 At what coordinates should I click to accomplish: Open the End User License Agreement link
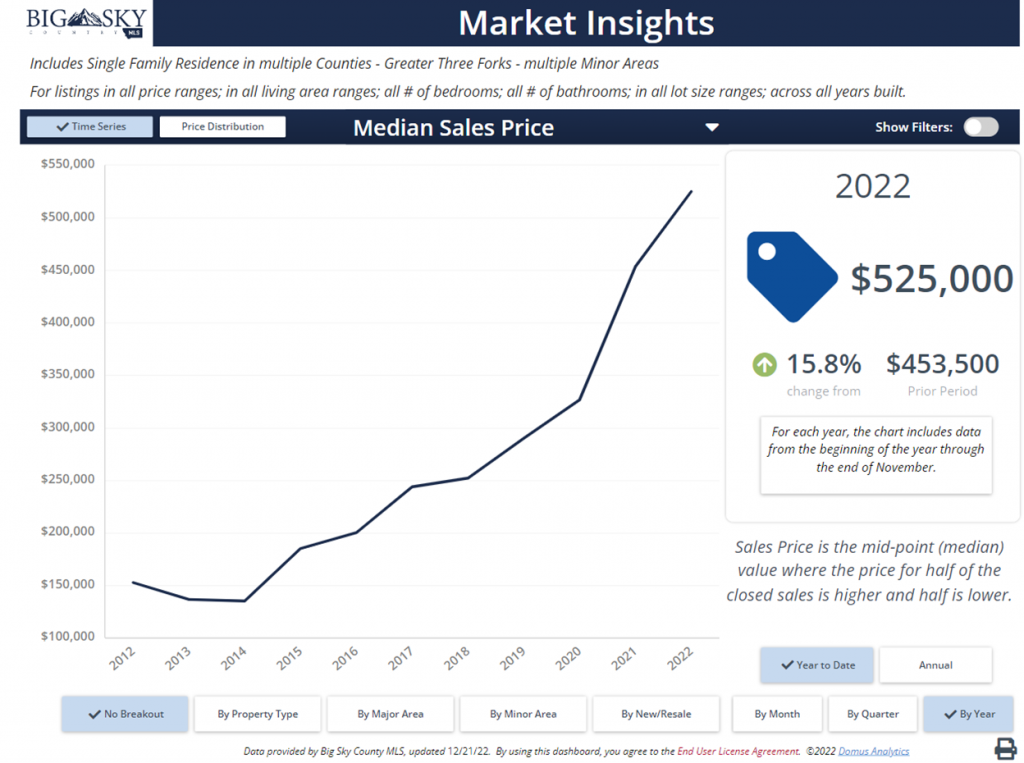coord(738,751)
